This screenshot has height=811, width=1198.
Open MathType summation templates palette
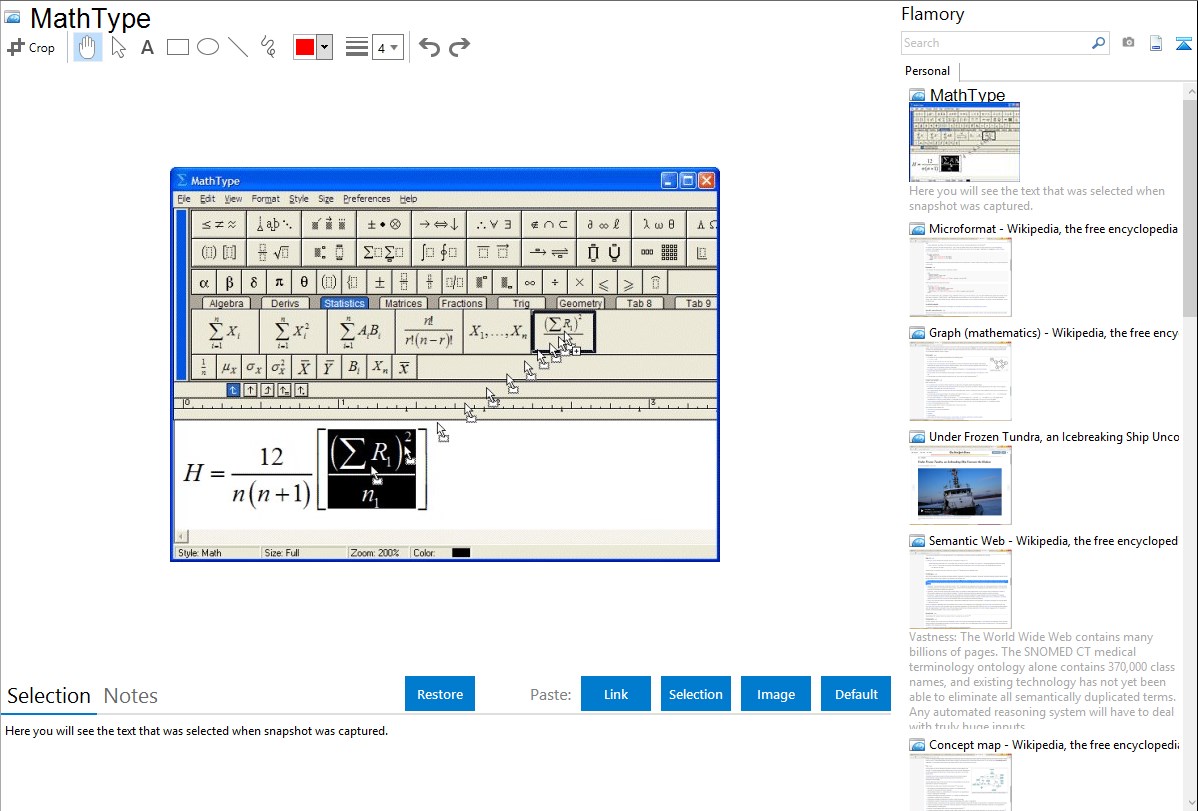(384, 252)
